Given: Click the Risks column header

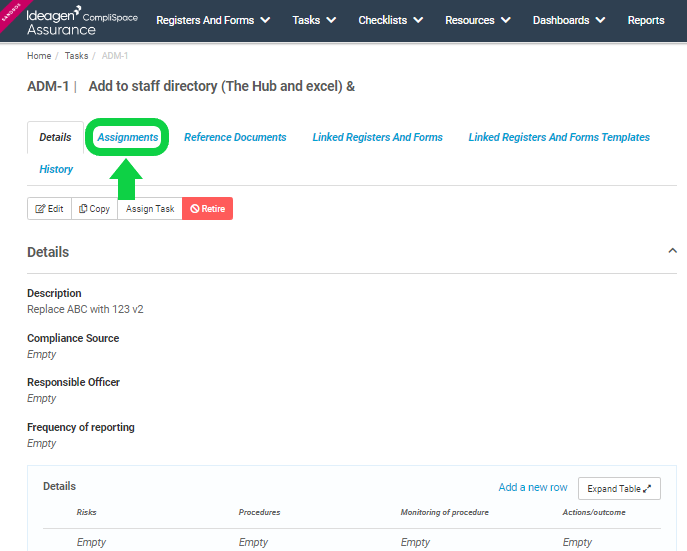Looking at the screenshot, I should pos(86,512).
